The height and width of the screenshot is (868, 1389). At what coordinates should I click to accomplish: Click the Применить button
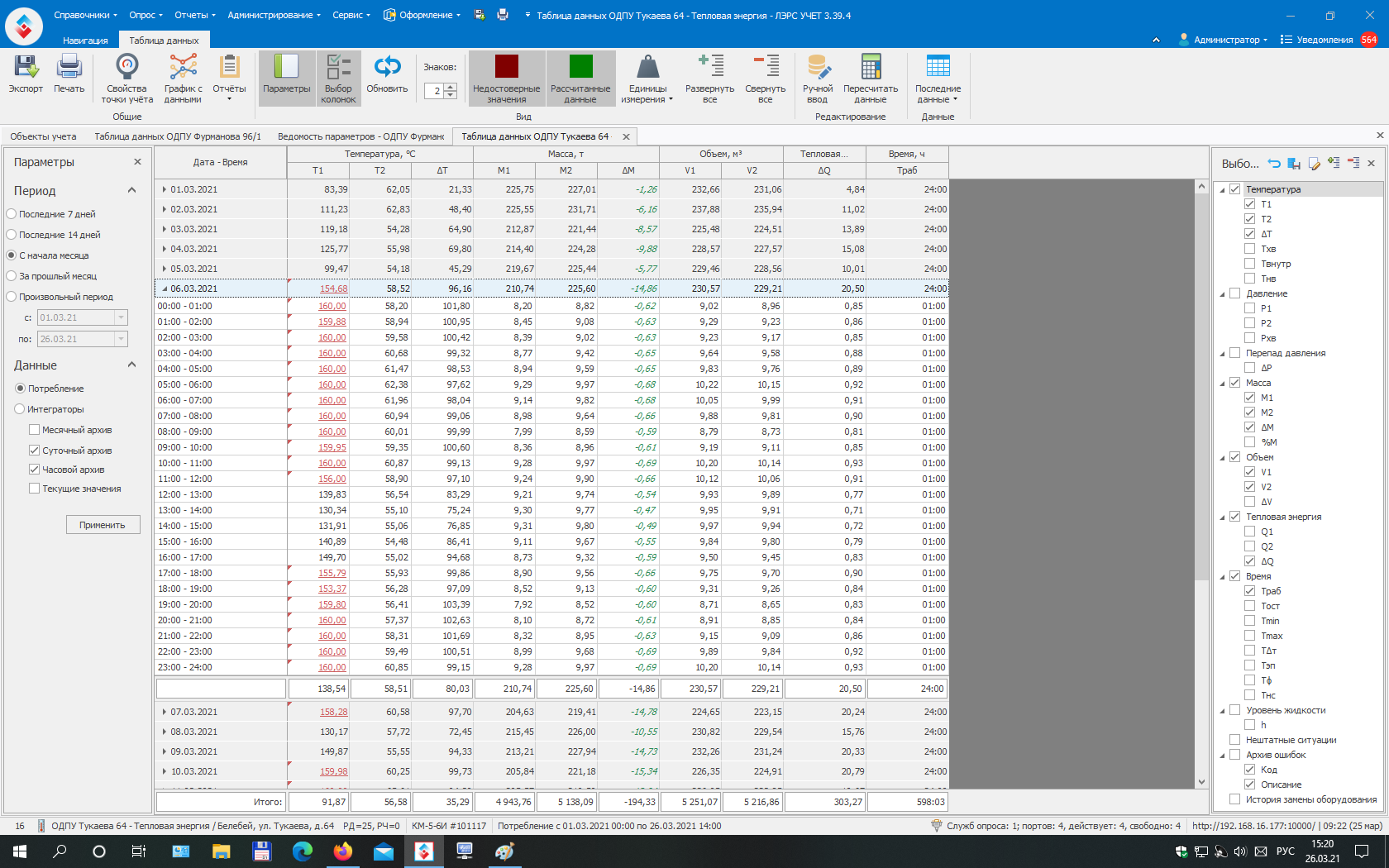tap(103, 525)
